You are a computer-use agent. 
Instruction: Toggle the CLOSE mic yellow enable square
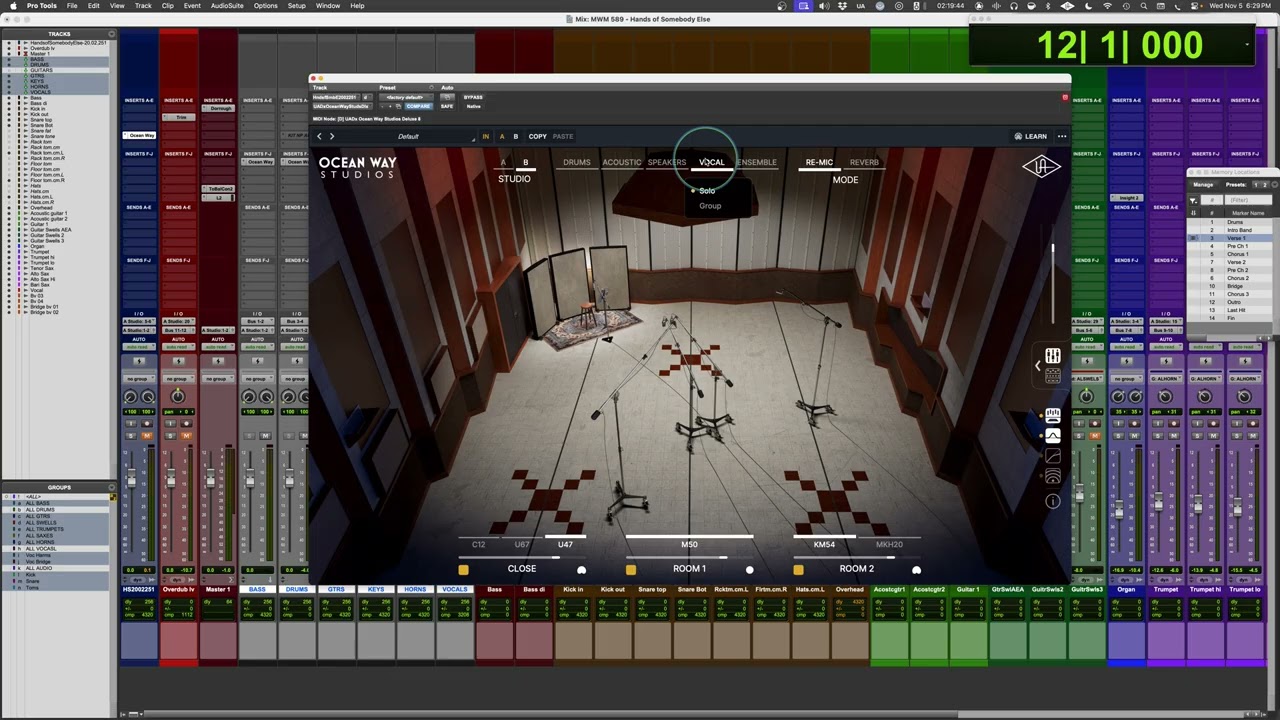click(x=463, y=570)
